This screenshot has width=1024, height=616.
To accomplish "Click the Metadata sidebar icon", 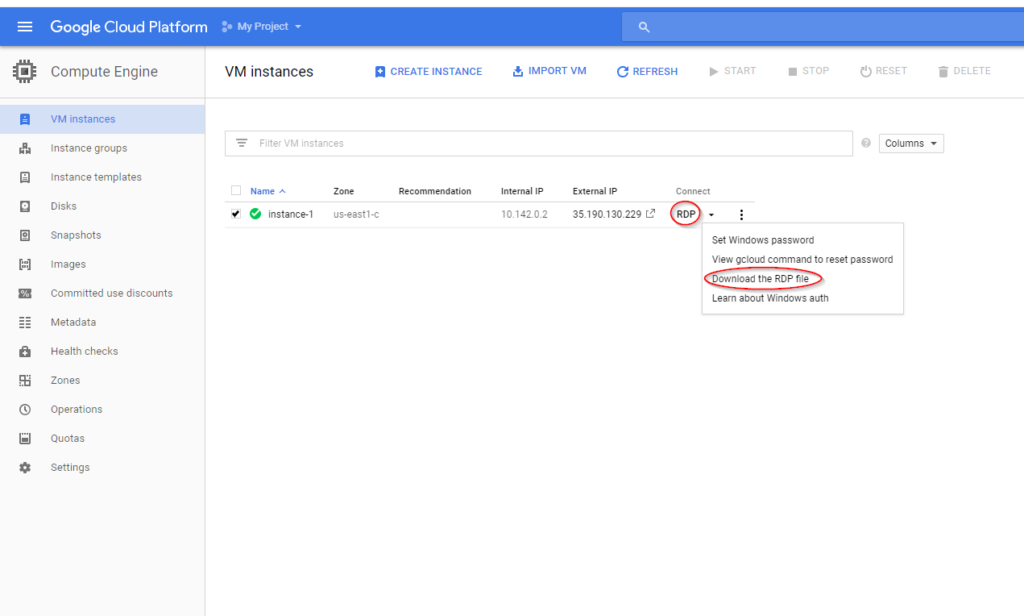I will 25,322.
